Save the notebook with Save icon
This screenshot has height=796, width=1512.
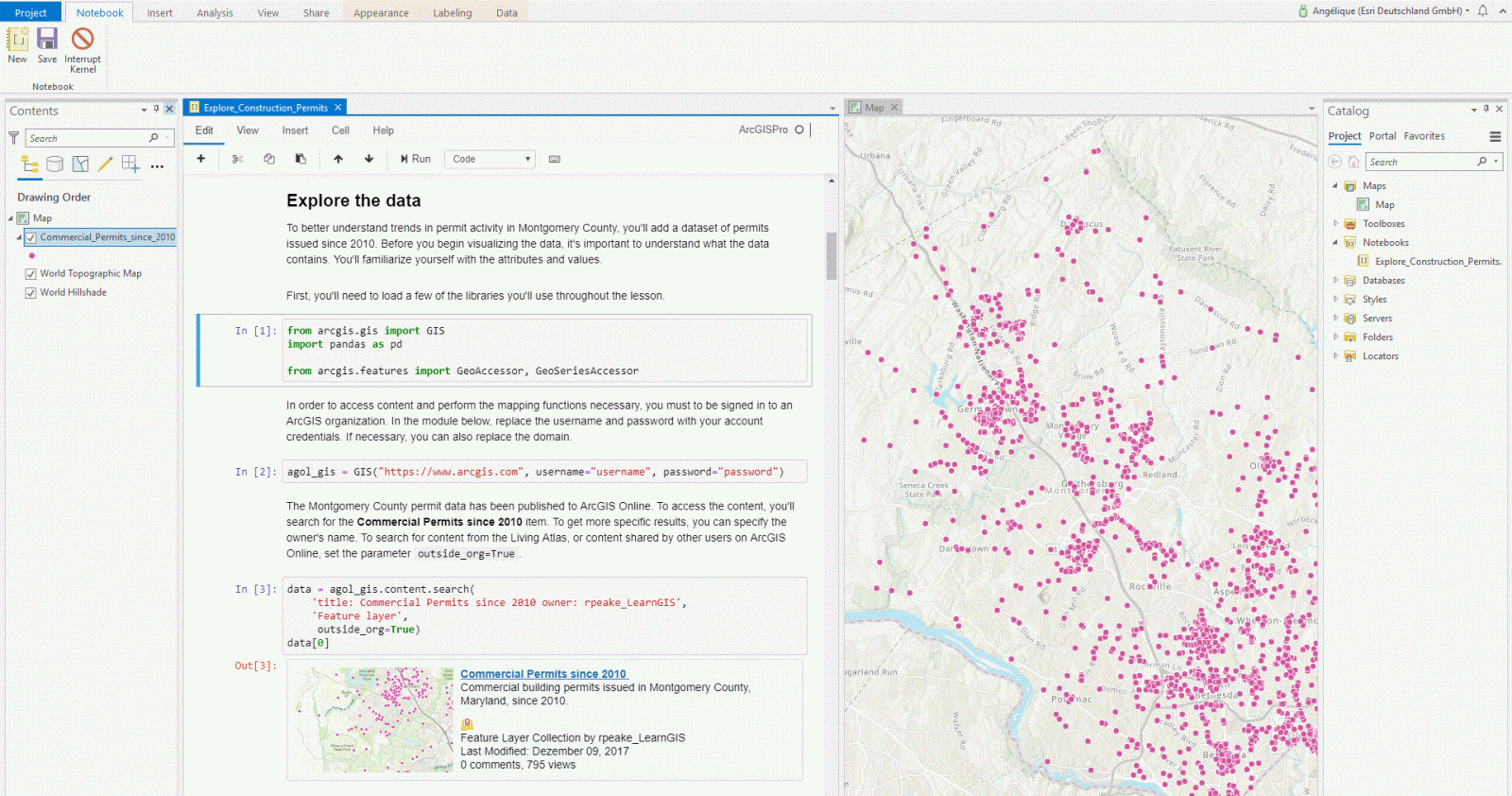[x=47, y=39]
